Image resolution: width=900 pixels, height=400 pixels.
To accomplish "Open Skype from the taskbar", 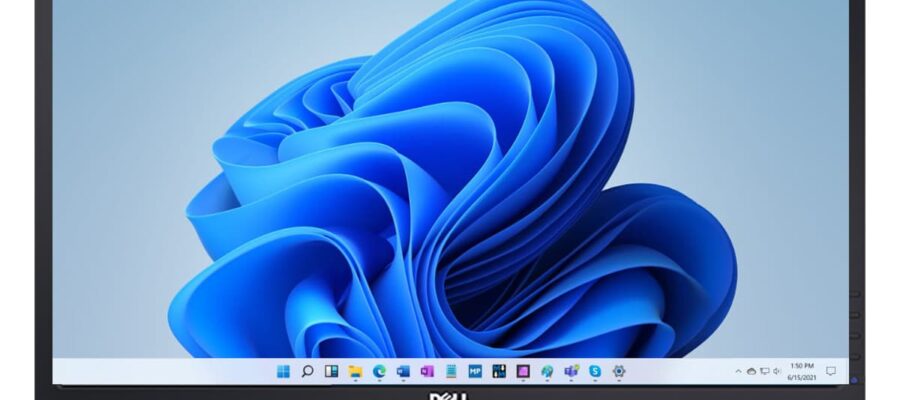I will point(595,371).
